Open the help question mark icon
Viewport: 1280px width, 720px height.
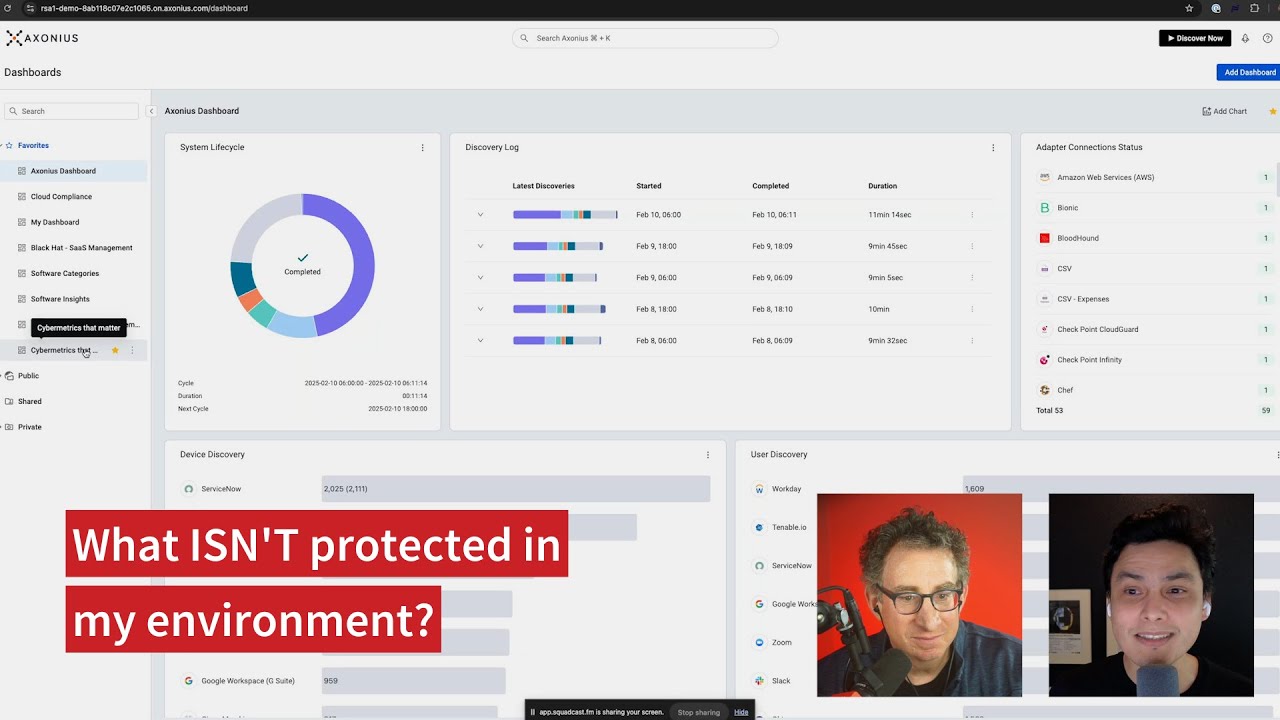[1267, 38]
